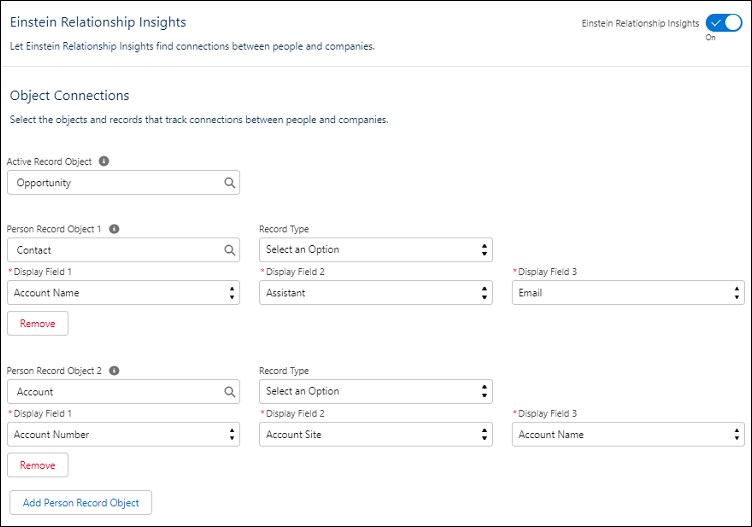Viewport: 752px width, 527px height.
Task: Open the Record Type dropdown for Contact
Action: pyautogui.click(x=376, y=249)
